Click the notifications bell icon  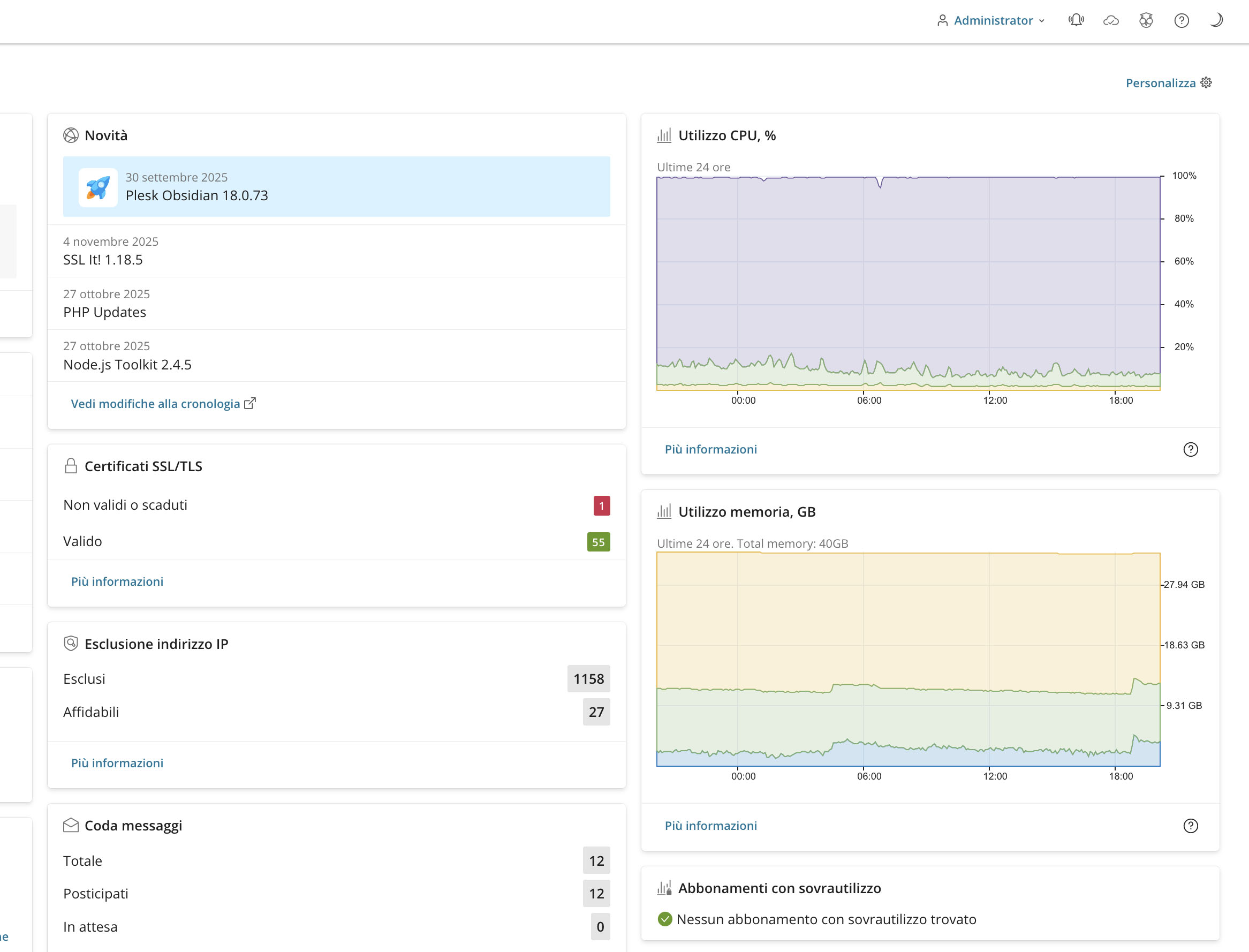[1076, 20]
